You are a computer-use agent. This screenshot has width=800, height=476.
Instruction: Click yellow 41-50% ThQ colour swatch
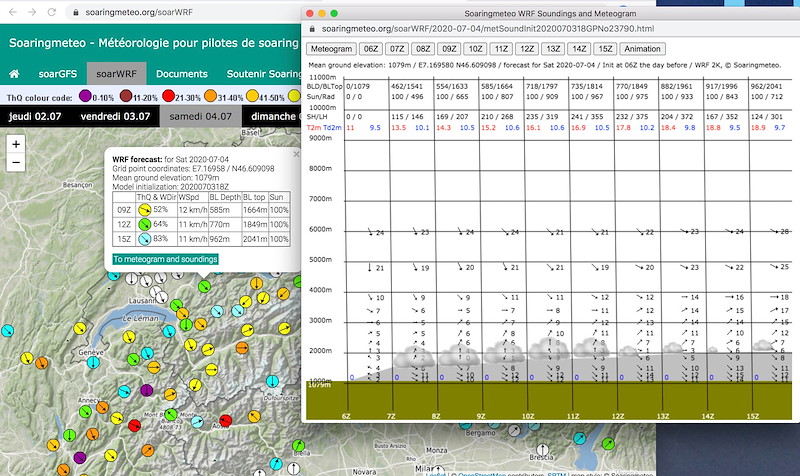pyautogui.click(x=252, y=95)
